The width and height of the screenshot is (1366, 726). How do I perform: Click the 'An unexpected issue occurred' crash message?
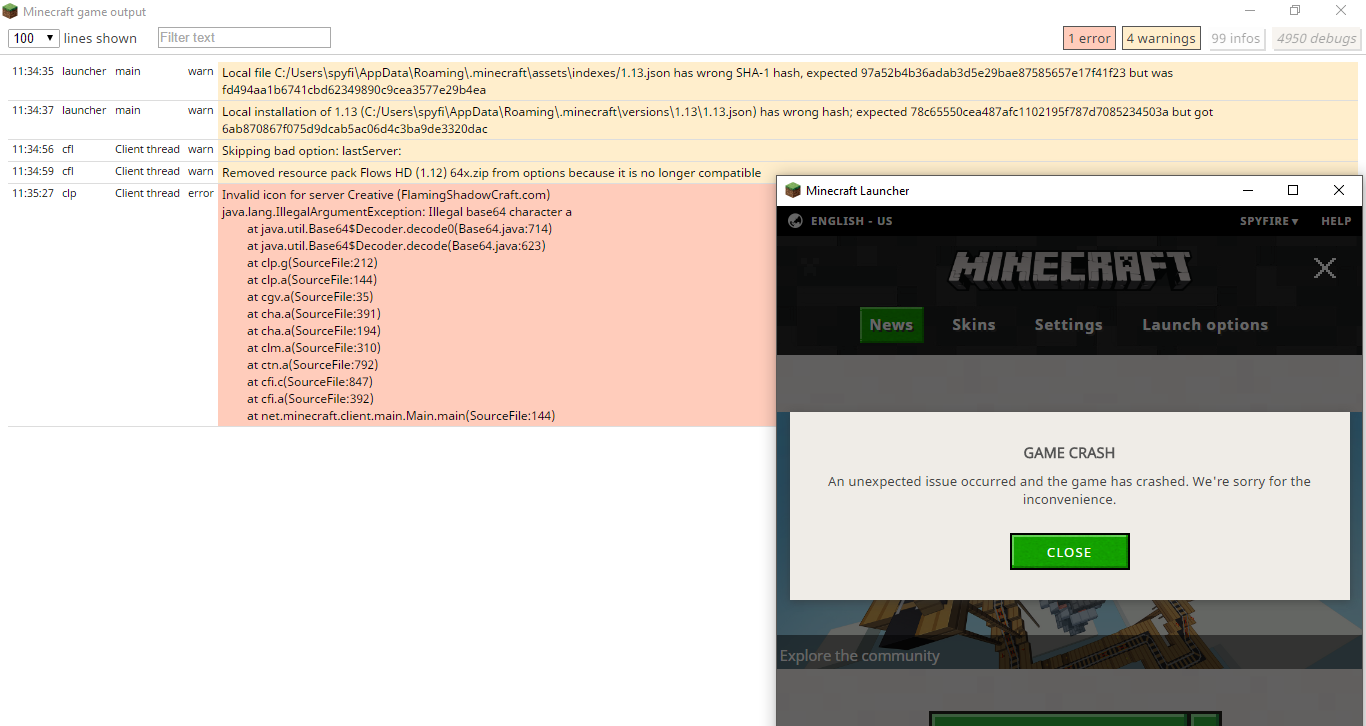(x=1069, y=490)
